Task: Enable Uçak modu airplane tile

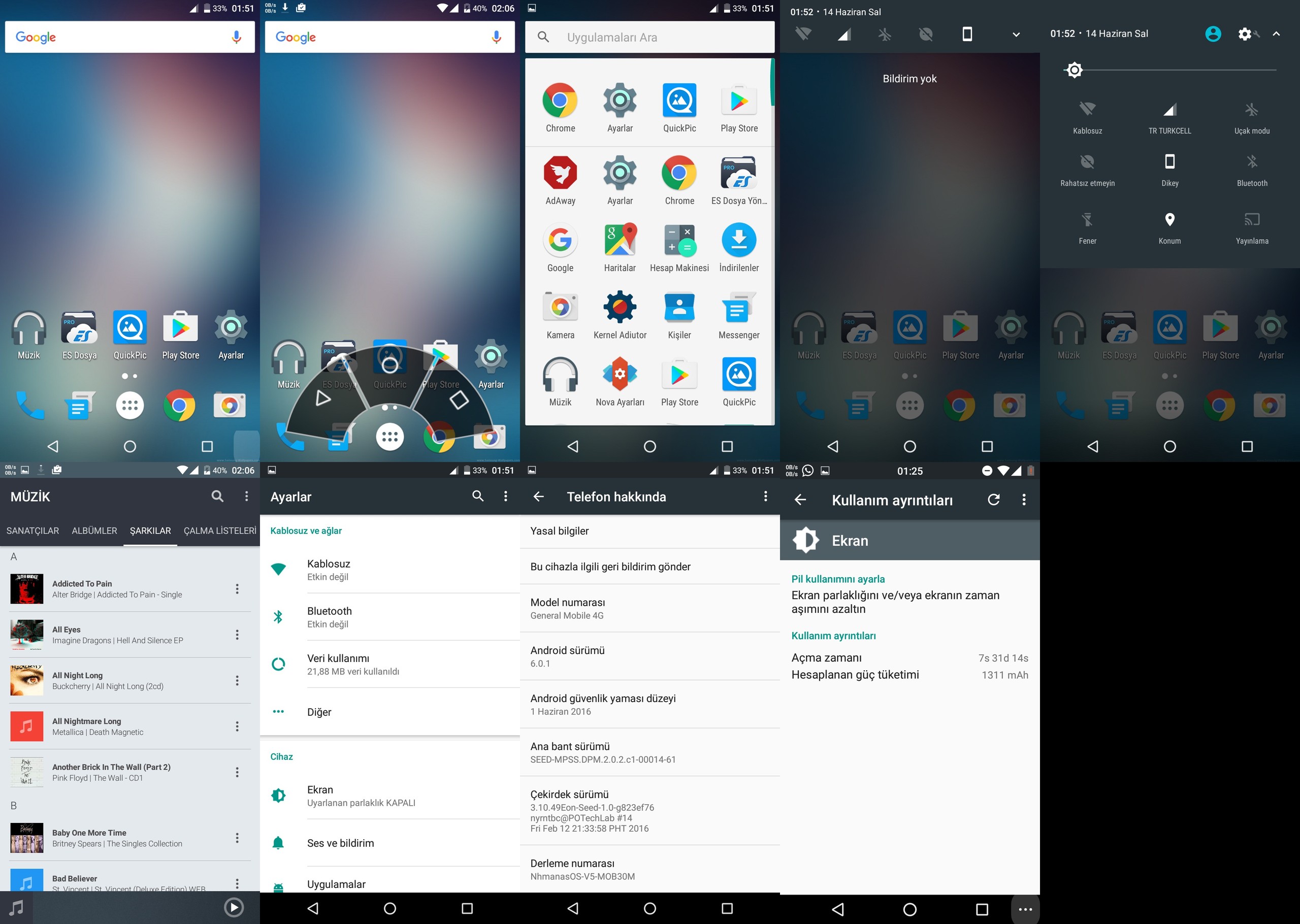Action: 1251,110
